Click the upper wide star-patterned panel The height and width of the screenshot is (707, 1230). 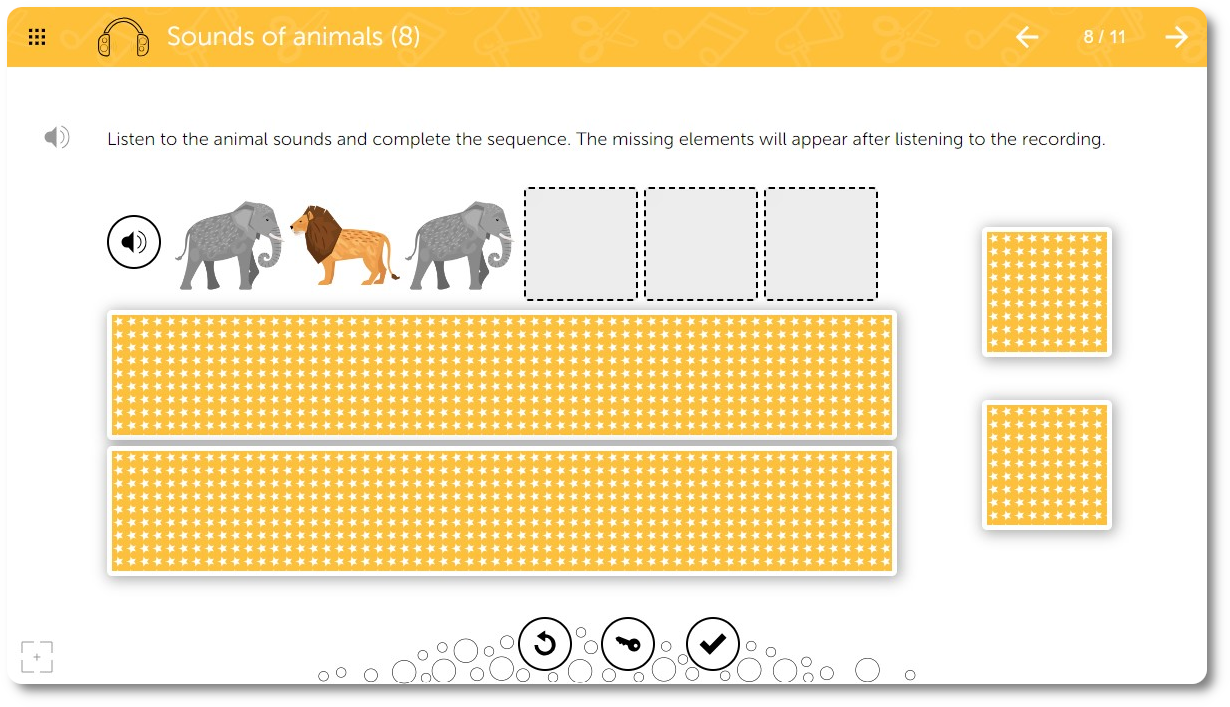(502, 375)
